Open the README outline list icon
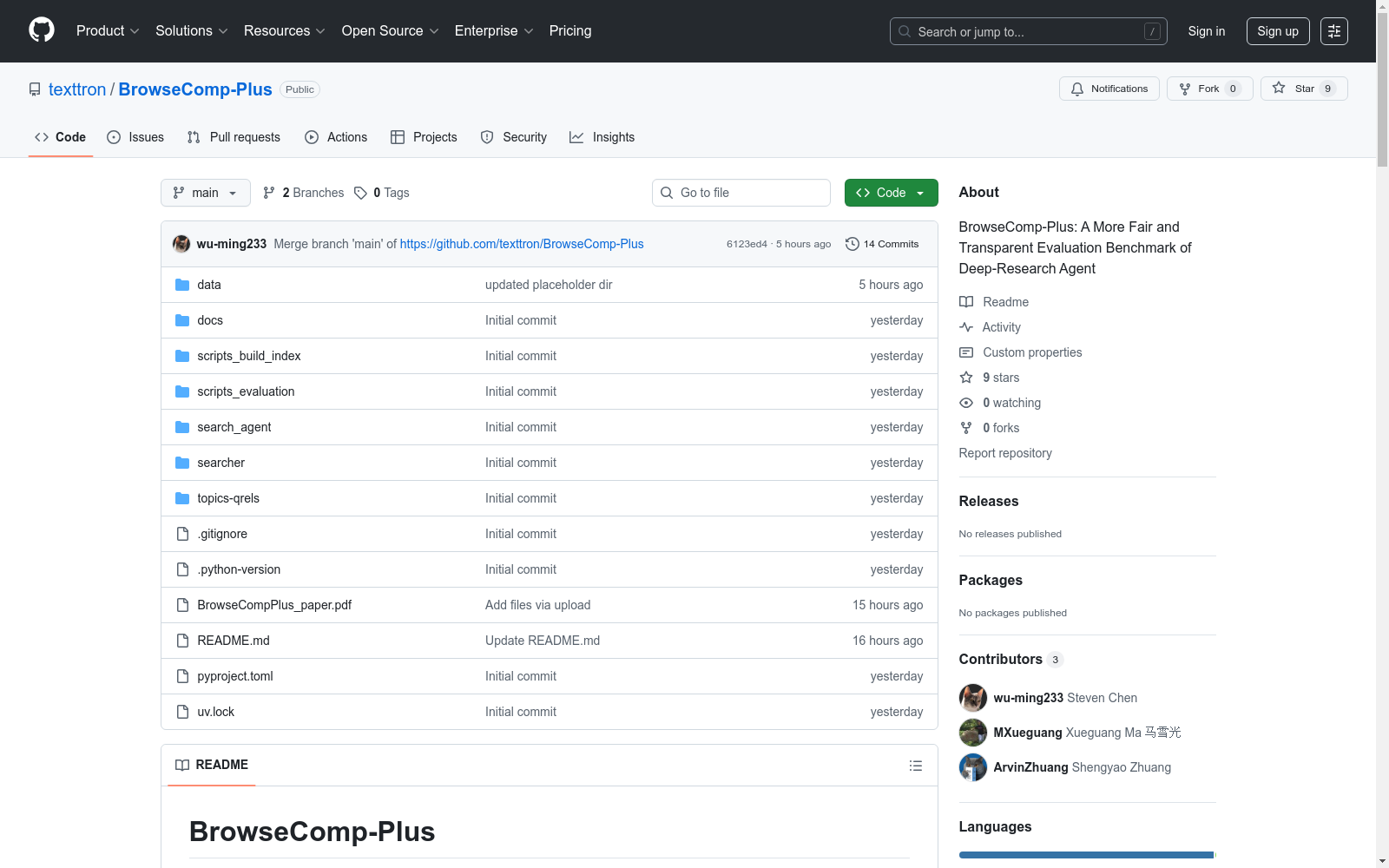Screen dimensions: 1389x868 click(x=915, y=766)
